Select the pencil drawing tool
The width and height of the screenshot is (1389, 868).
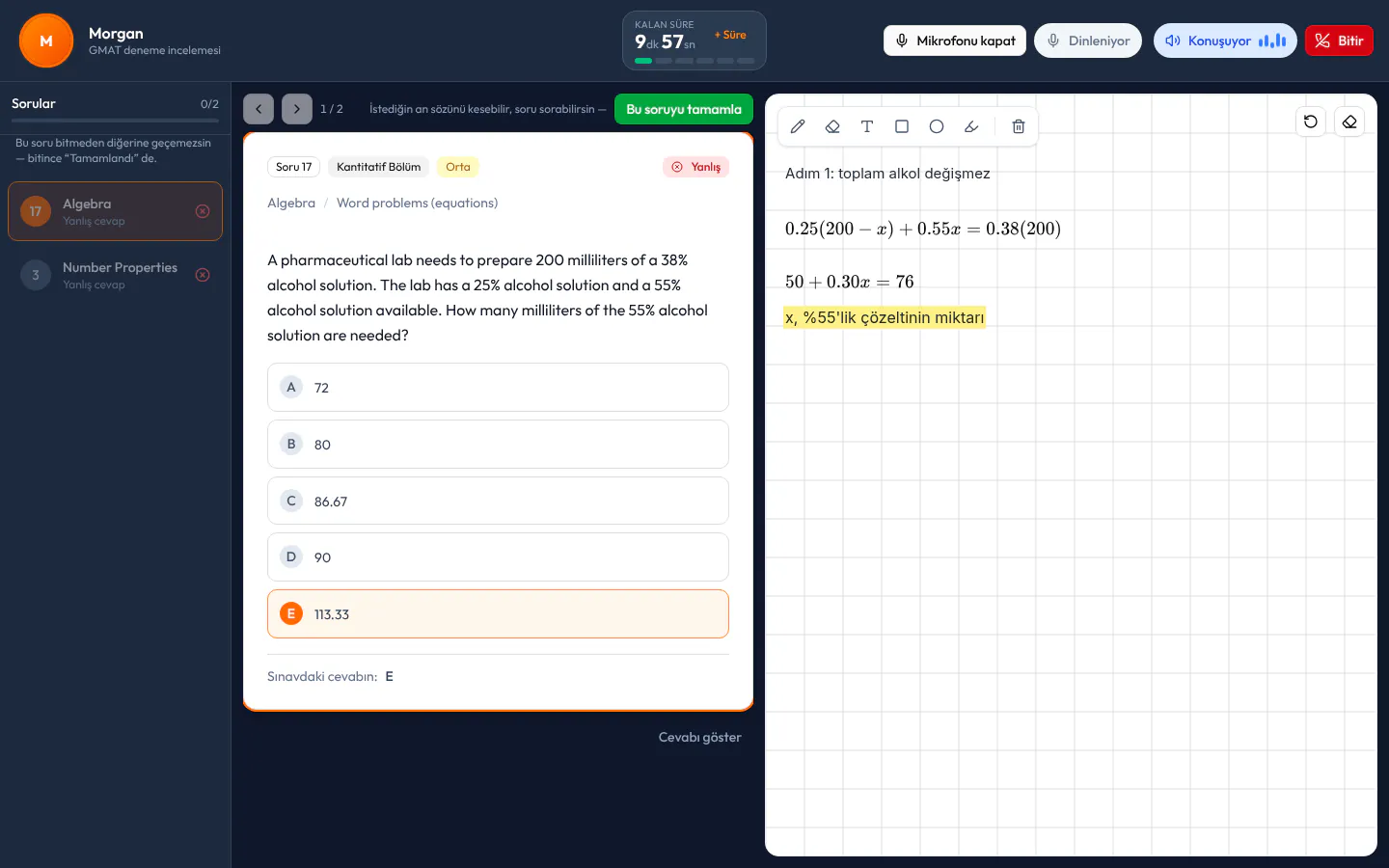[x=798, y=126]
